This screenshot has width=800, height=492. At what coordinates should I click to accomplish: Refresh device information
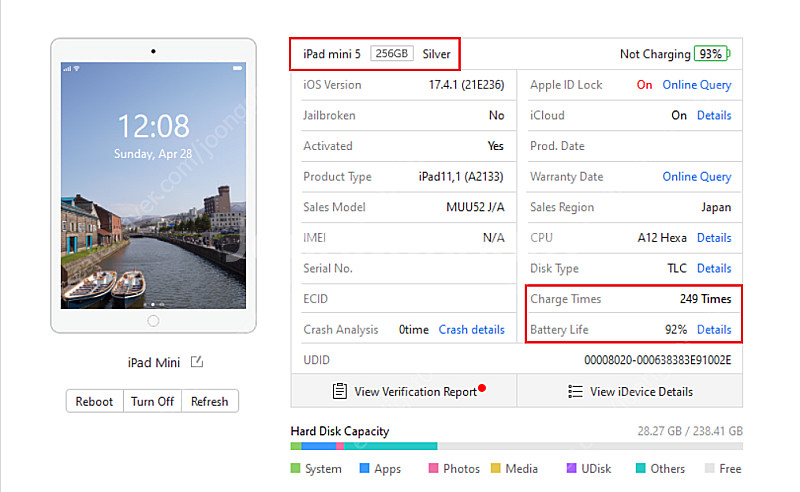coord(210,402)
